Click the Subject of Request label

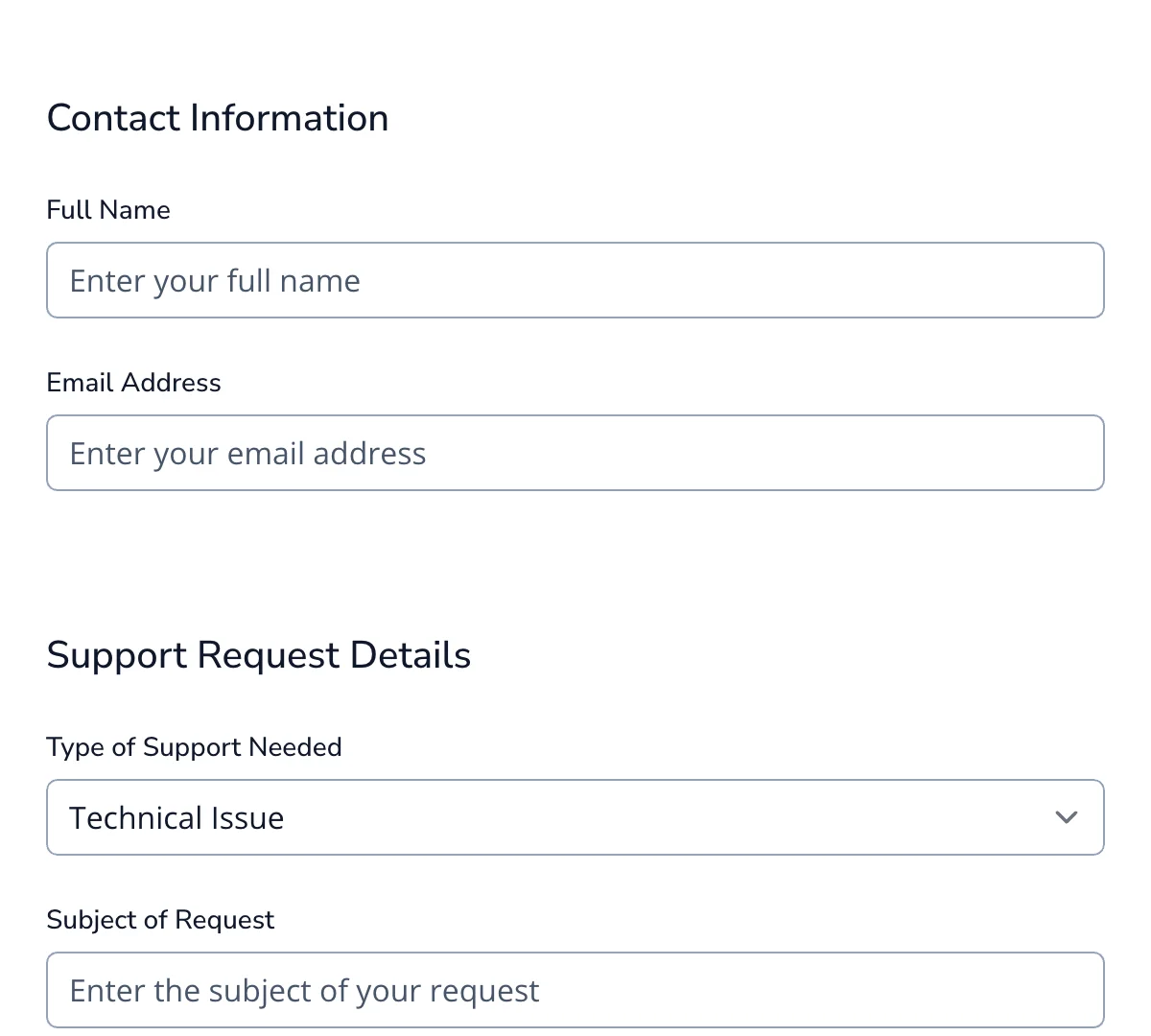coord(160,919)
